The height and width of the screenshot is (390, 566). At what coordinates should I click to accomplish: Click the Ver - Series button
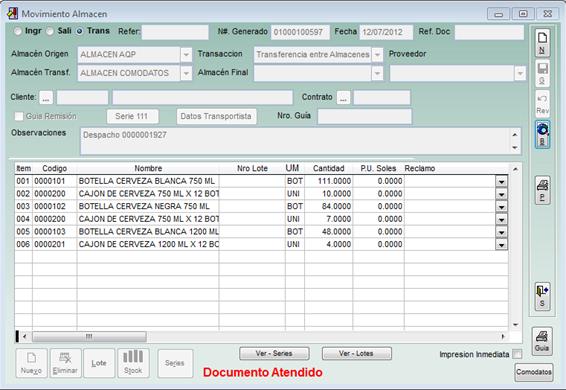(274, 354)
